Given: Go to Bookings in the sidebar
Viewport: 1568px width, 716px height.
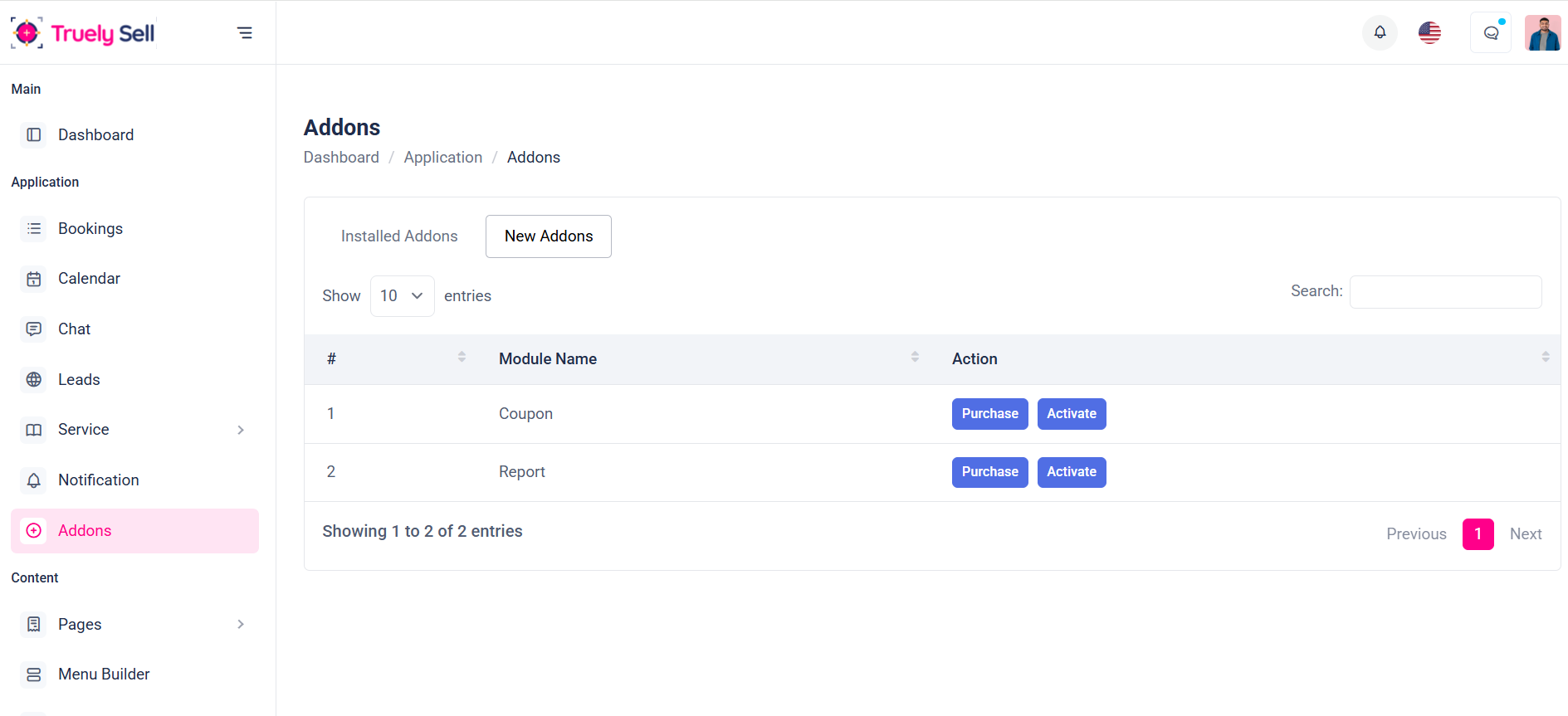Looking at the screenshot, I should pyautogui.click(x=90, y=228).
